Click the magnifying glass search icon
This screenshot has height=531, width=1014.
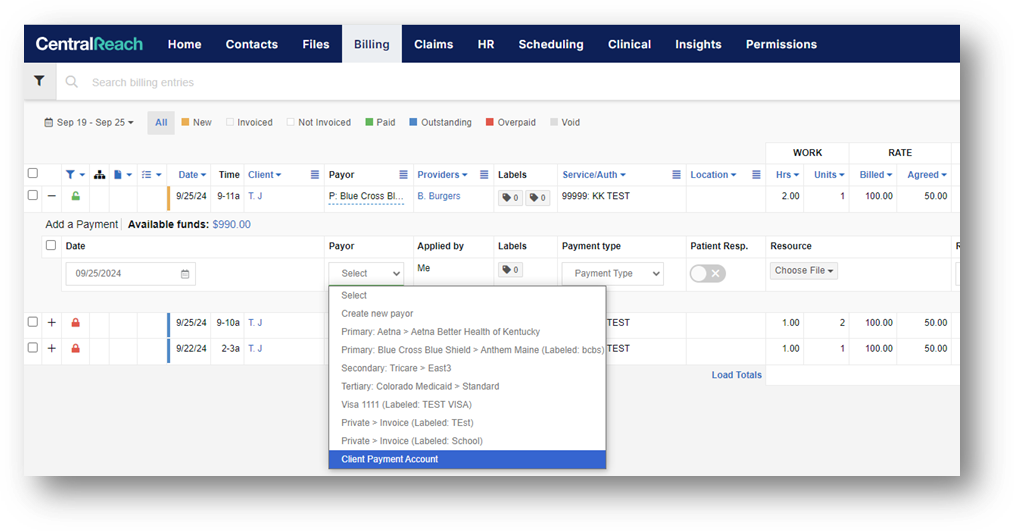click(x=72, y=82)
